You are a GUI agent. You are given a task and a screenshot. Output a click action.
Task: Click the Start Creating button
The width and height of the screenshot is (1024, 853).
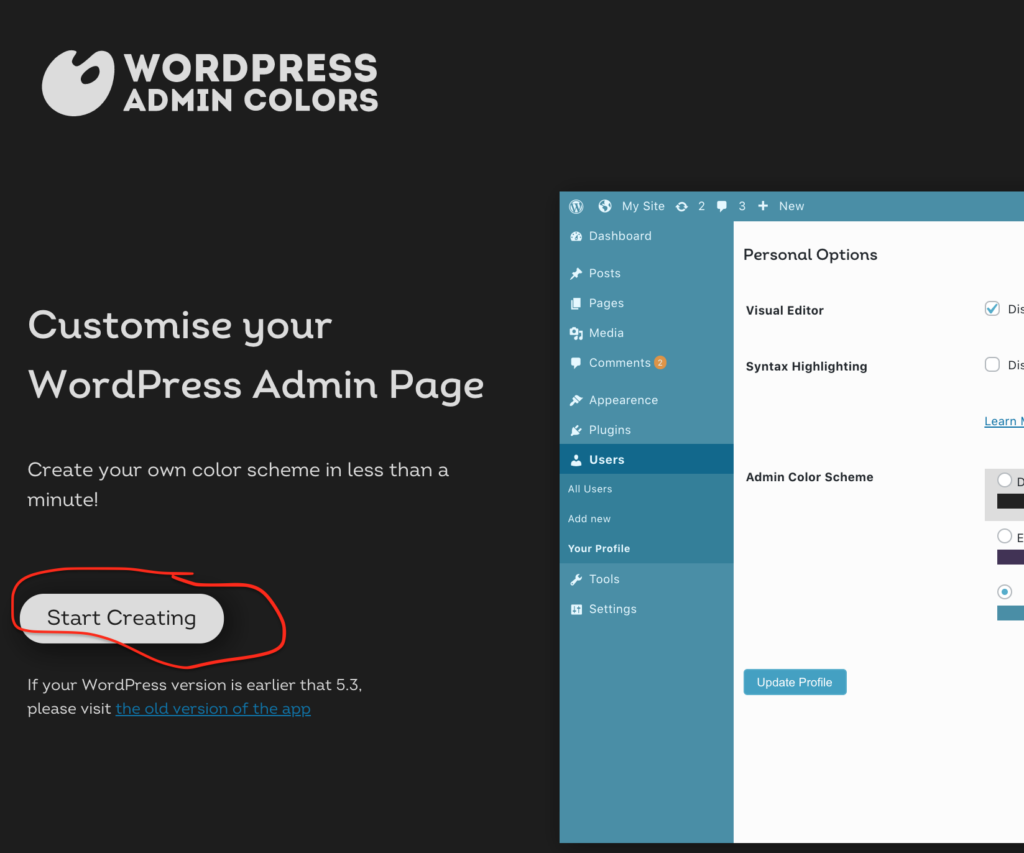(x=121, y=619)
